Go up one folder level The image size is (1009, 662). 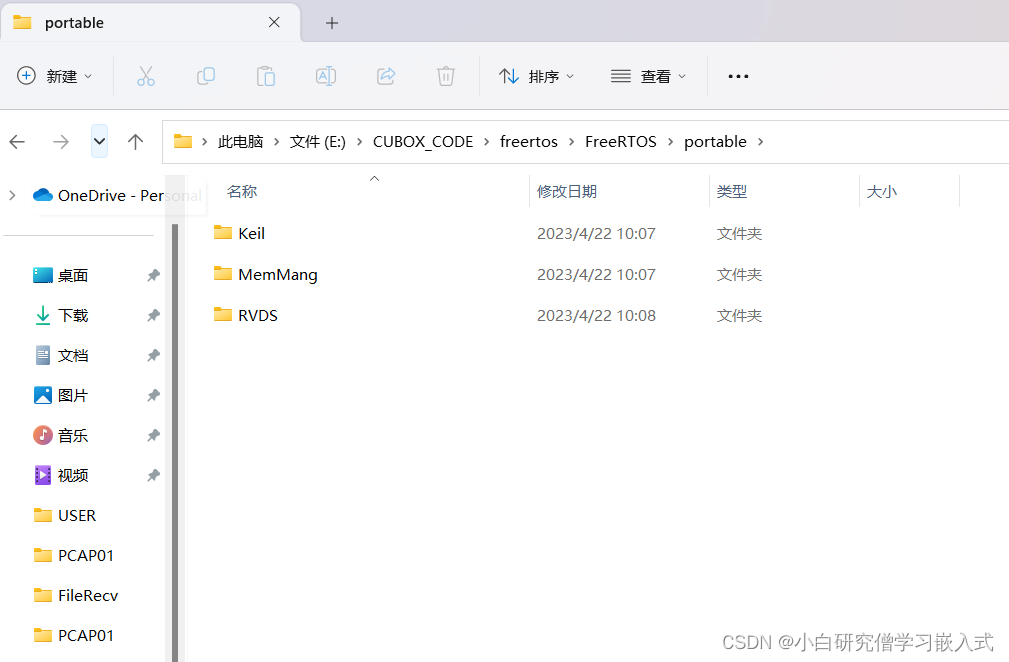click(135, 142)
